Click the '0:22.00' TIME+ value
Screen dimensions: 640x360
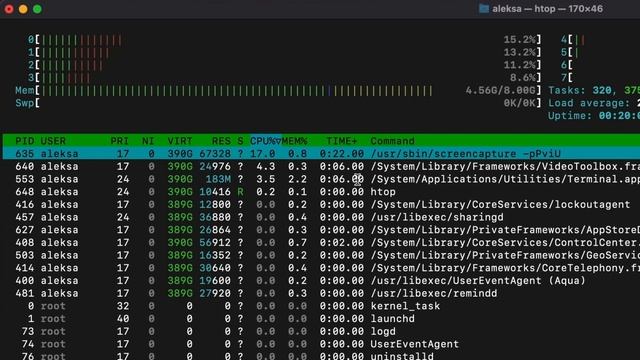(342, 154)
